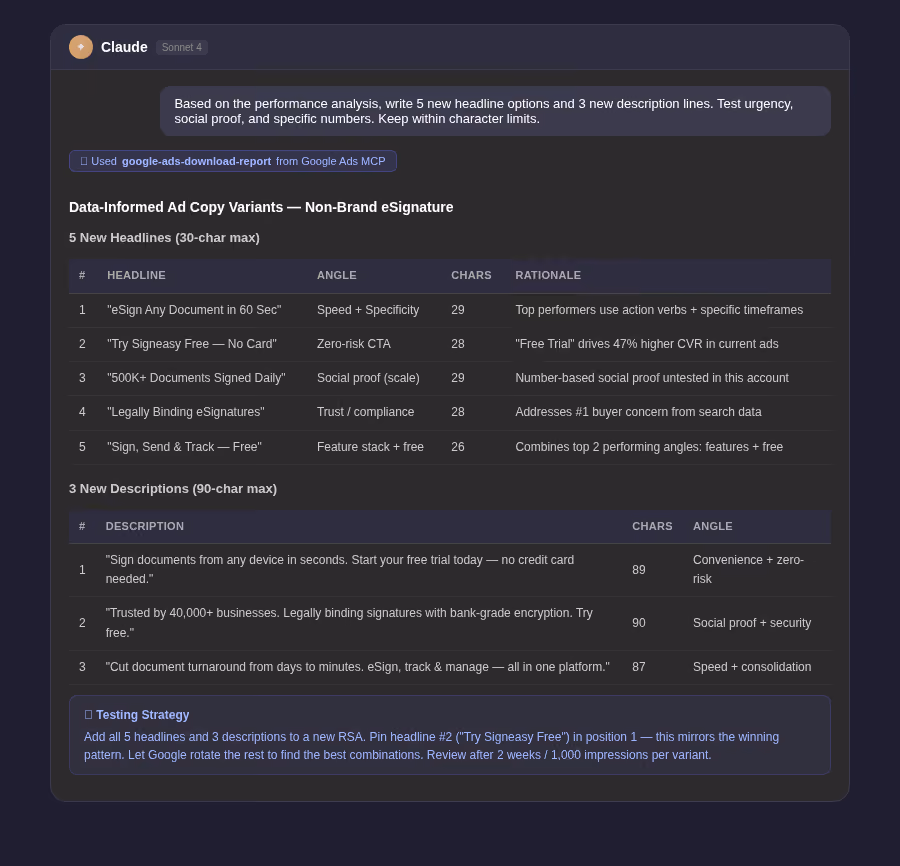Click the ANGLE header in headlines table
The image size is (900, 866).
pyautogui.click(x=336, y=275)
